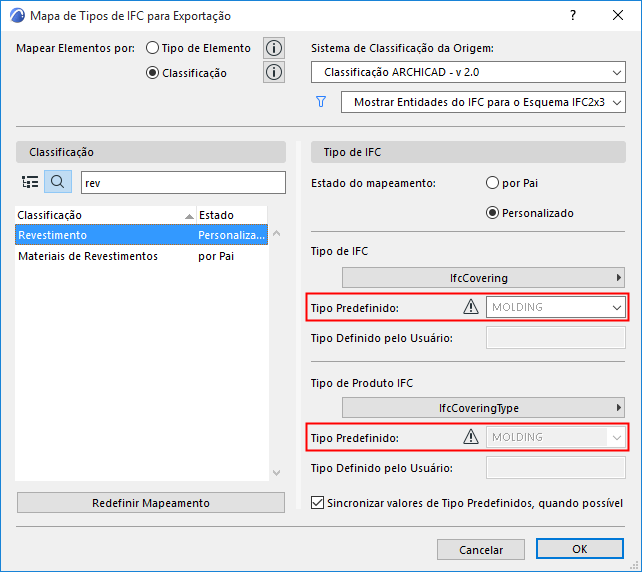Open the first MOLDING predefined type dropdown

click(556, 307)
